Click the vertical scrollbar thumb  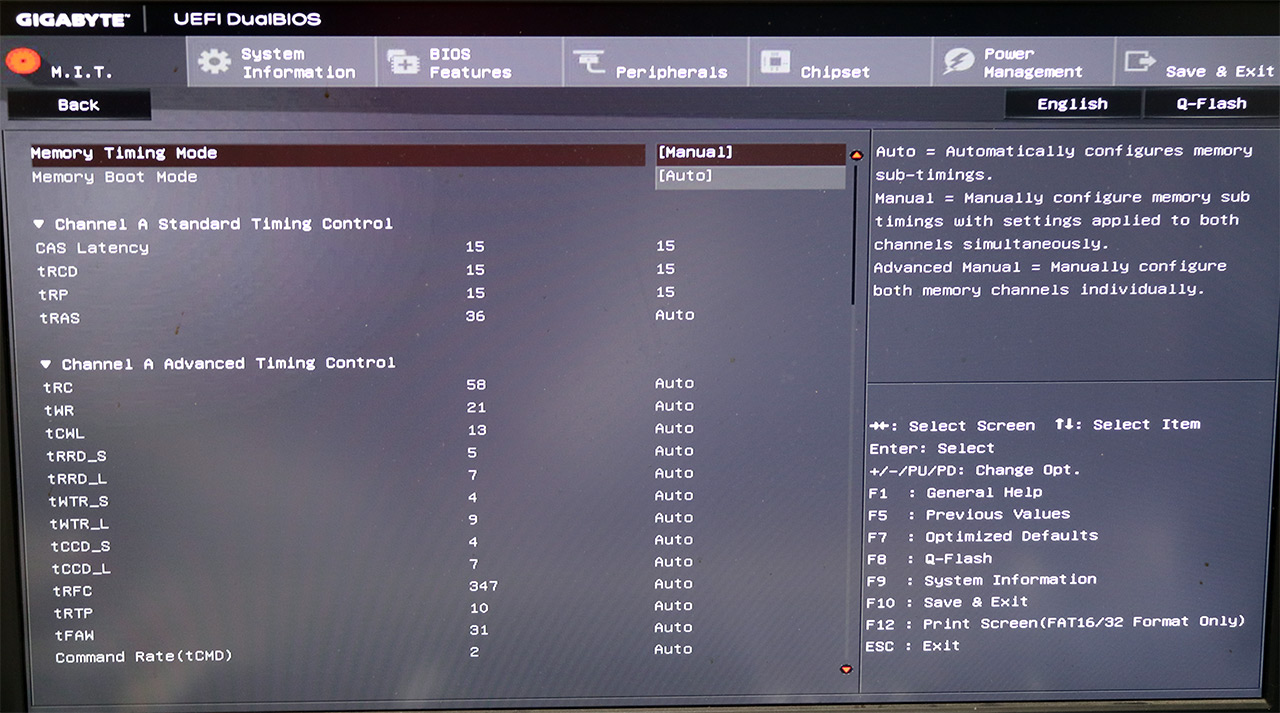coord(854,235)
